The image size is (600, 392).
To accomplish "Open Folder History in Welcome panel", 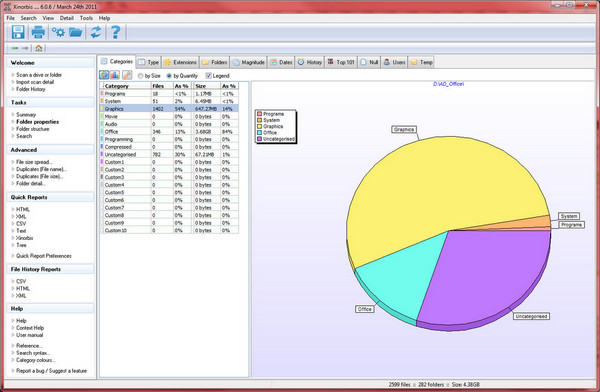I will click(x=30, y=89).
